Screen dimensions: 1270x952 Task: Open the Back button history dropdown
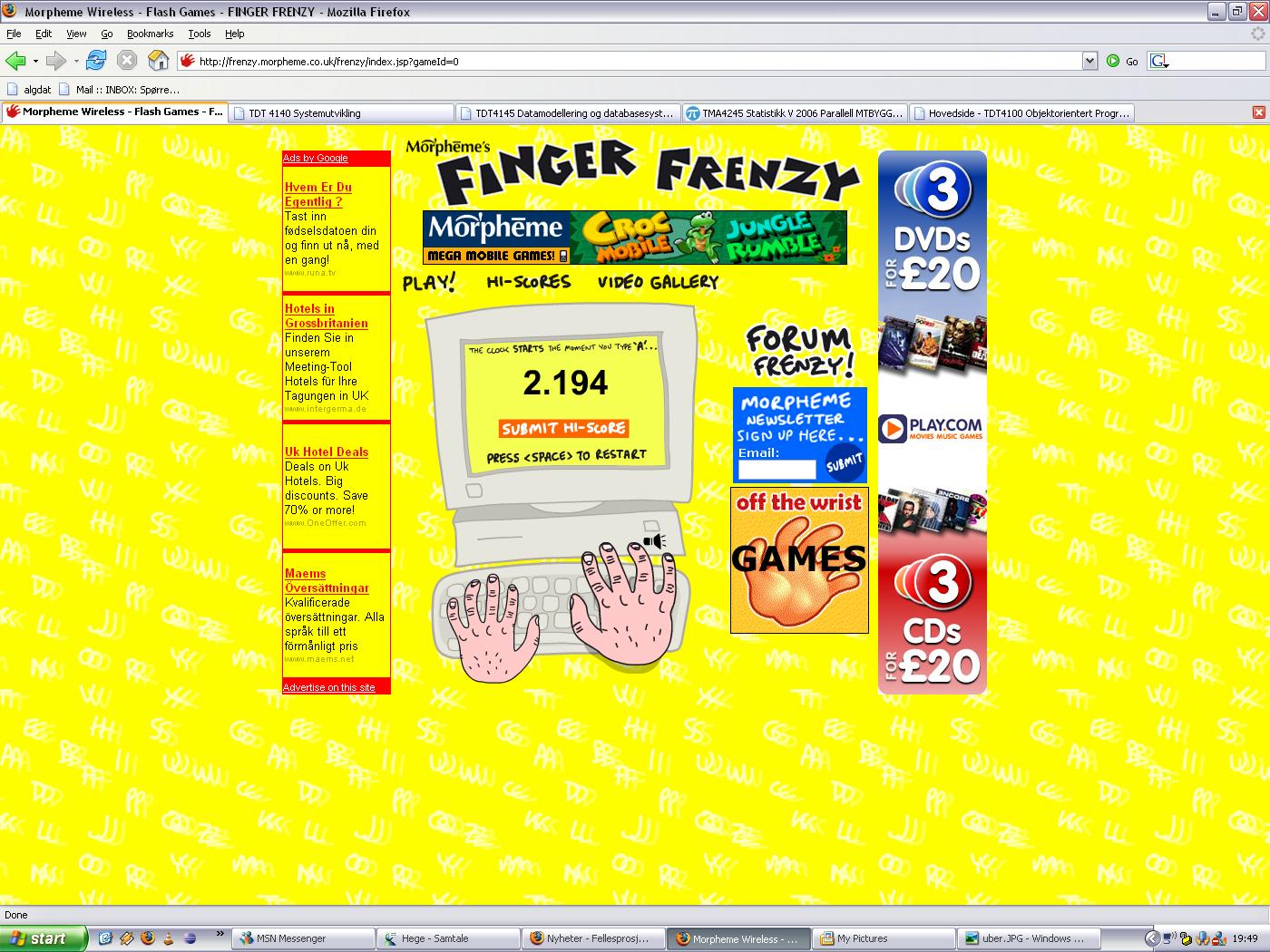pos(35,61)
